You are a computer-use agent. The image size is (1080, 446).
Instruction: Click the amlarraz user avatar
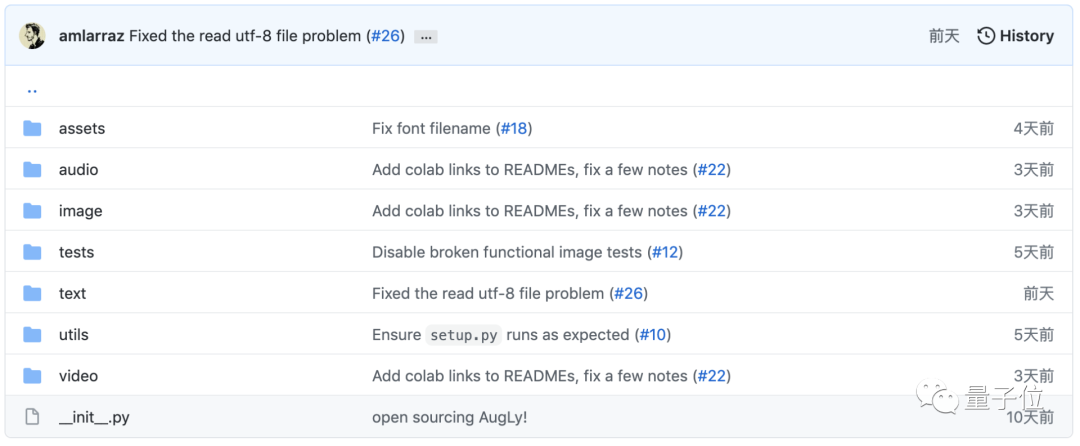[x=33, y=36]
